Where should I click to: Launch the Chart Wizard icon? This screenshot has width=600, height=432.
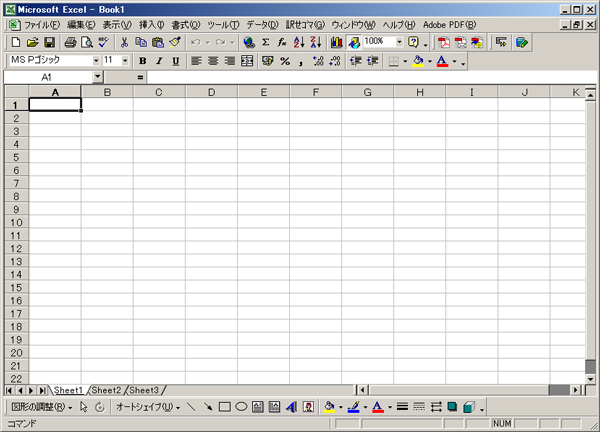point(337,42)
